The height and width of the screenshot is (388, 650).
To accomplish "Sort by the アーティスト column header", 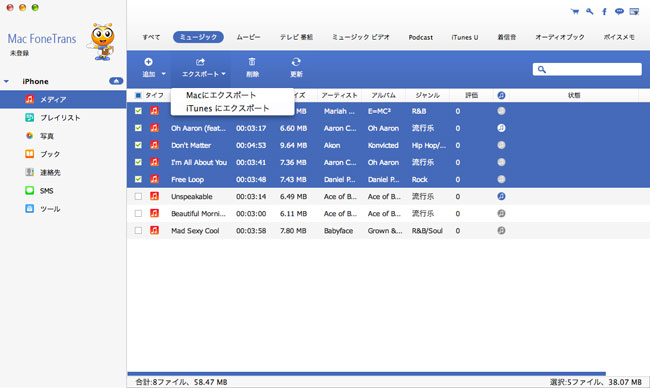I will tap(340, 95).
